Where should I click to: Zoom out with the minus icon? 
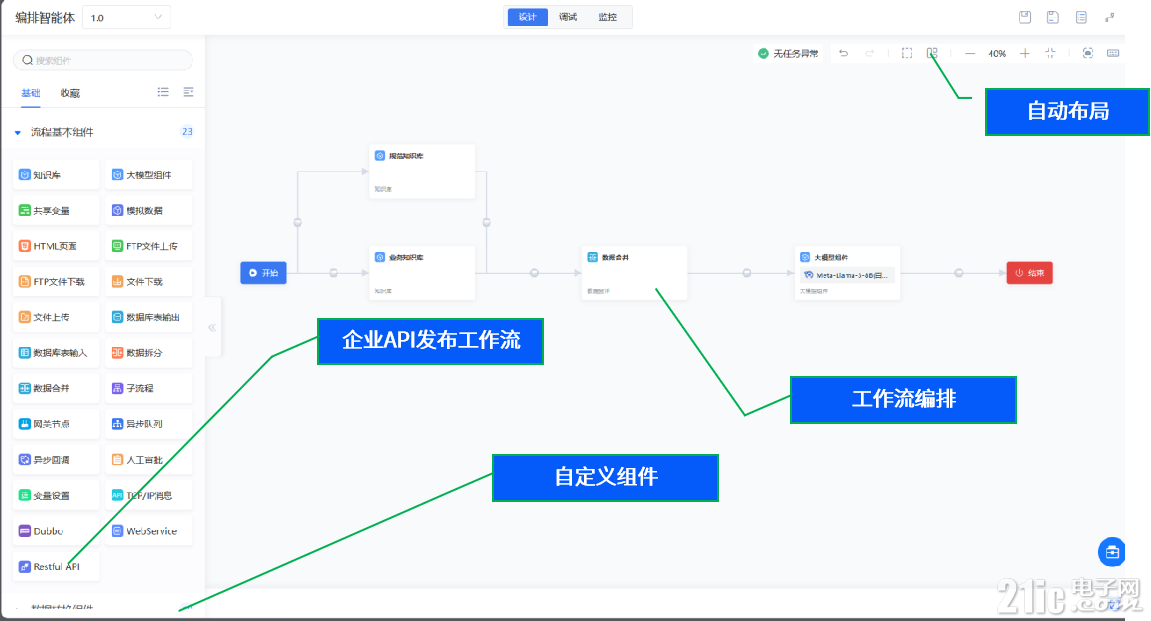pyautogui.click(x=970, y=54)
